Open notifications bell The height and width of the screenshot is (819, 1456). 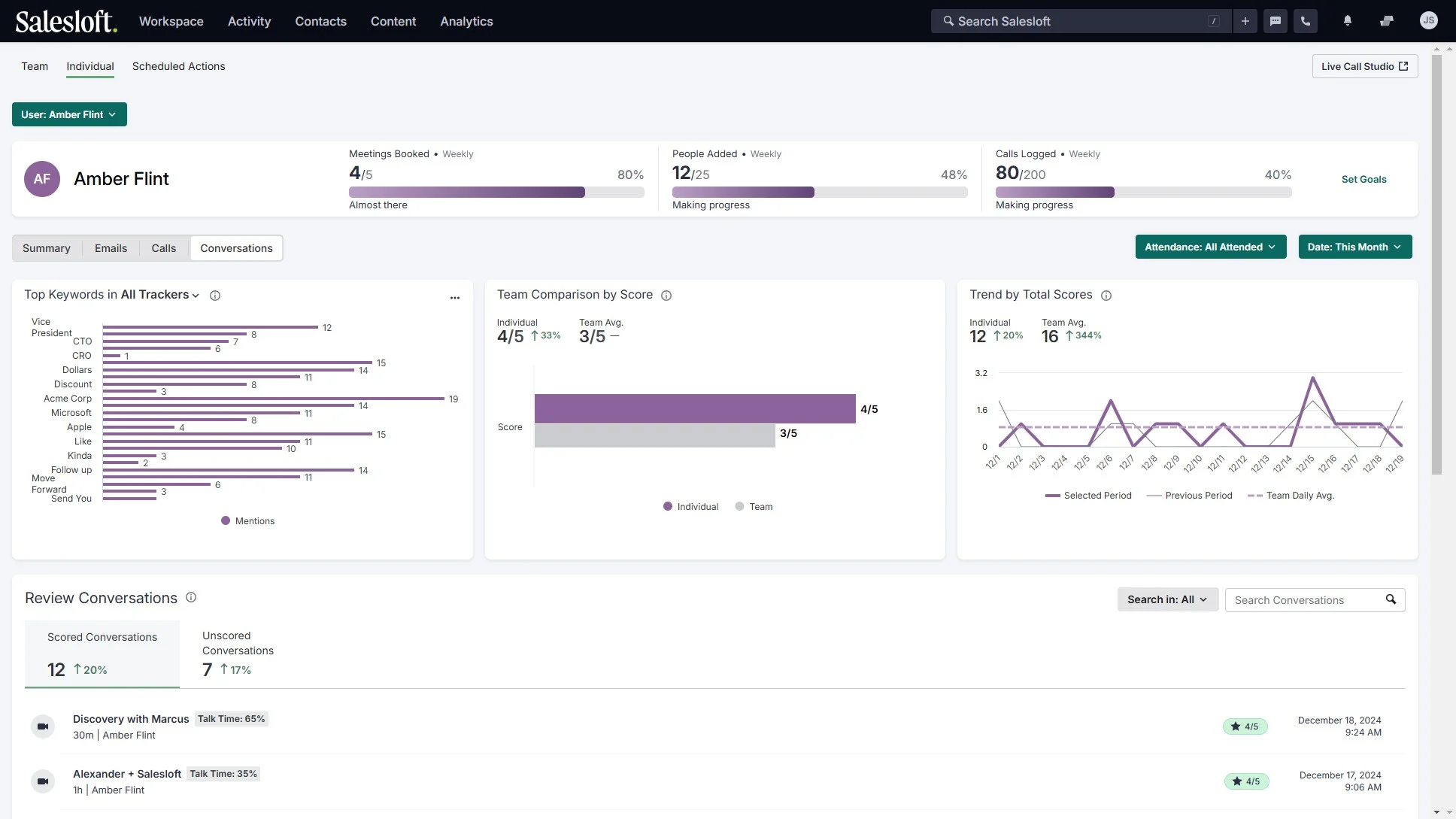(1348, 21)
